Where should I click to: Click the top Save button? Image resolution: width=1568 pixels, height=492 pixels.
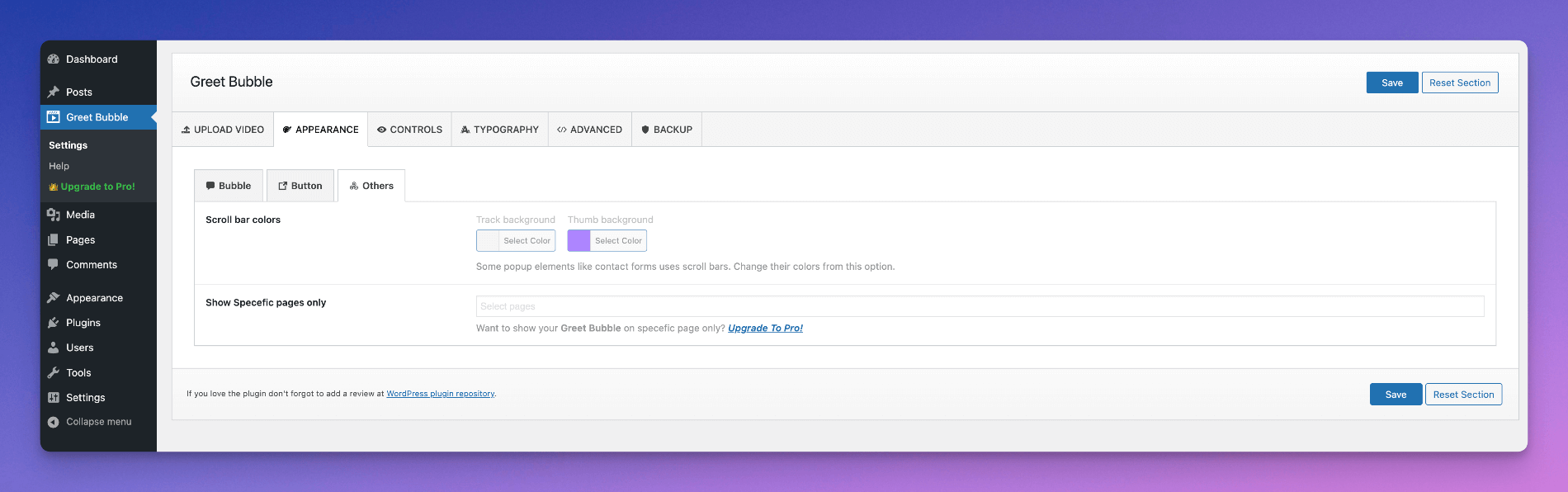(x=1392, y=83)
